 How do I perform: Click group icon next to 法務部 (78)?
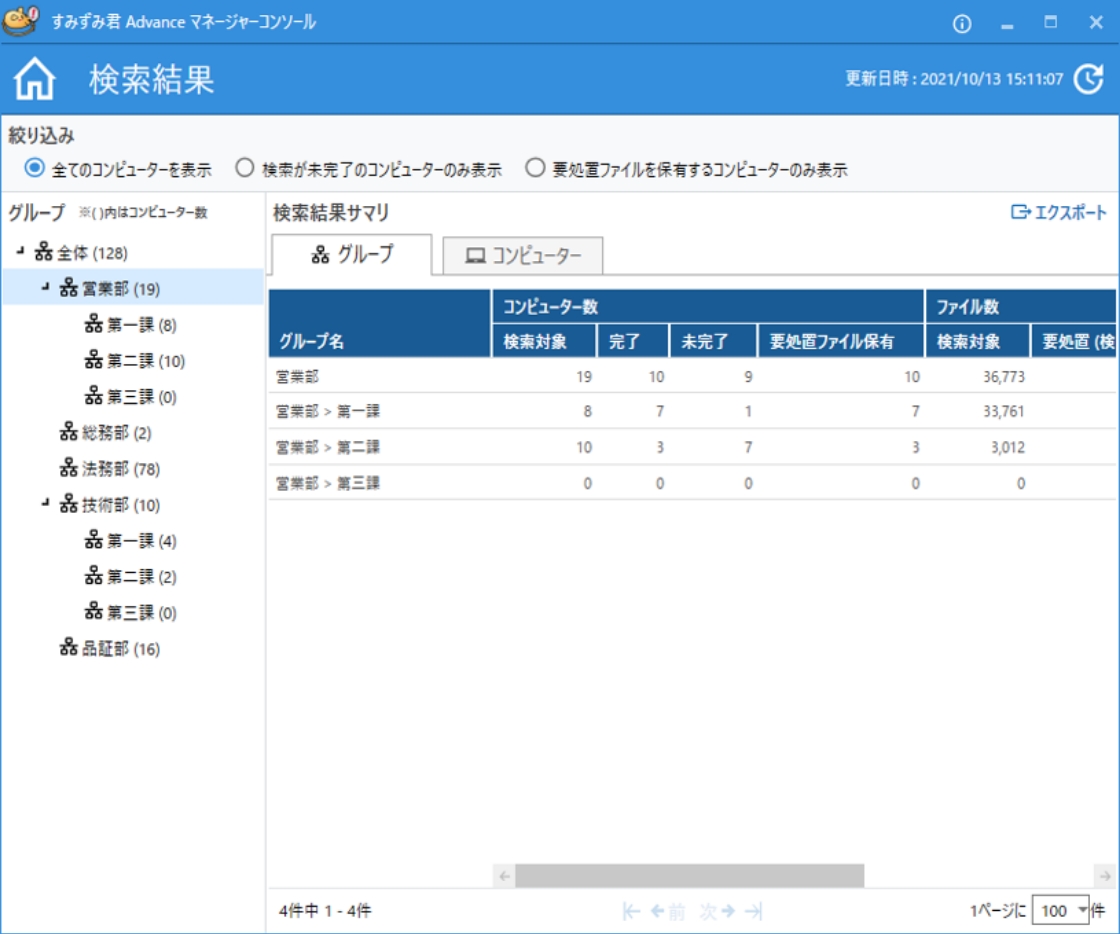point(69,468)
